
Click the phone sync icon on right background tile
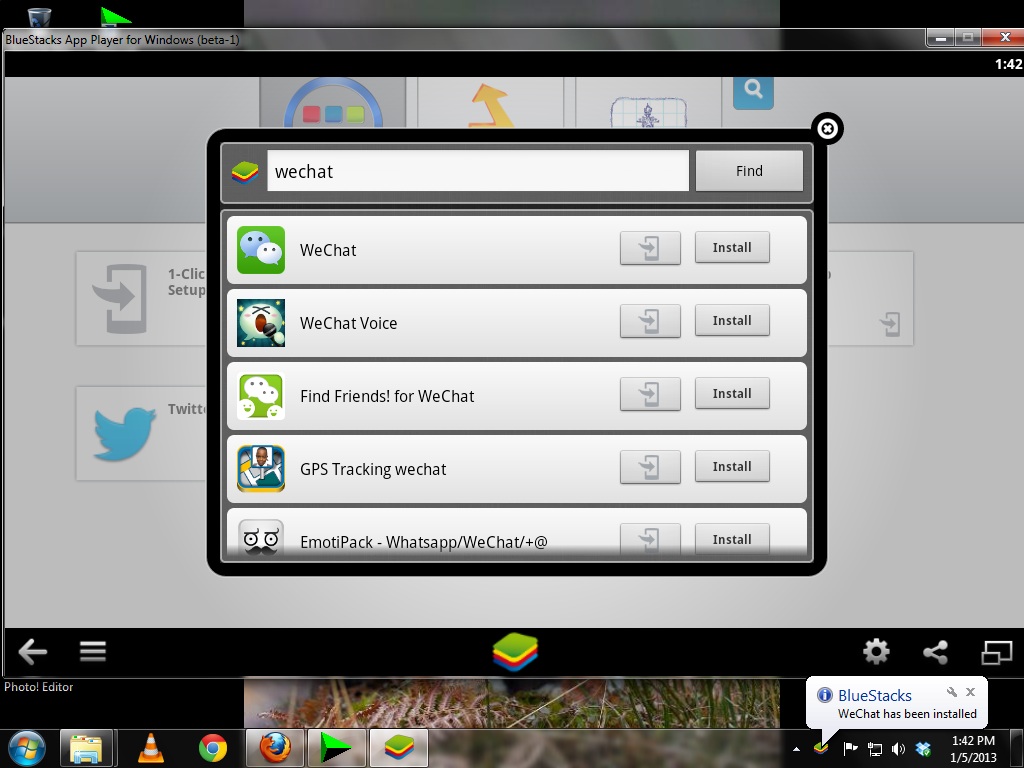click(889, 324)
